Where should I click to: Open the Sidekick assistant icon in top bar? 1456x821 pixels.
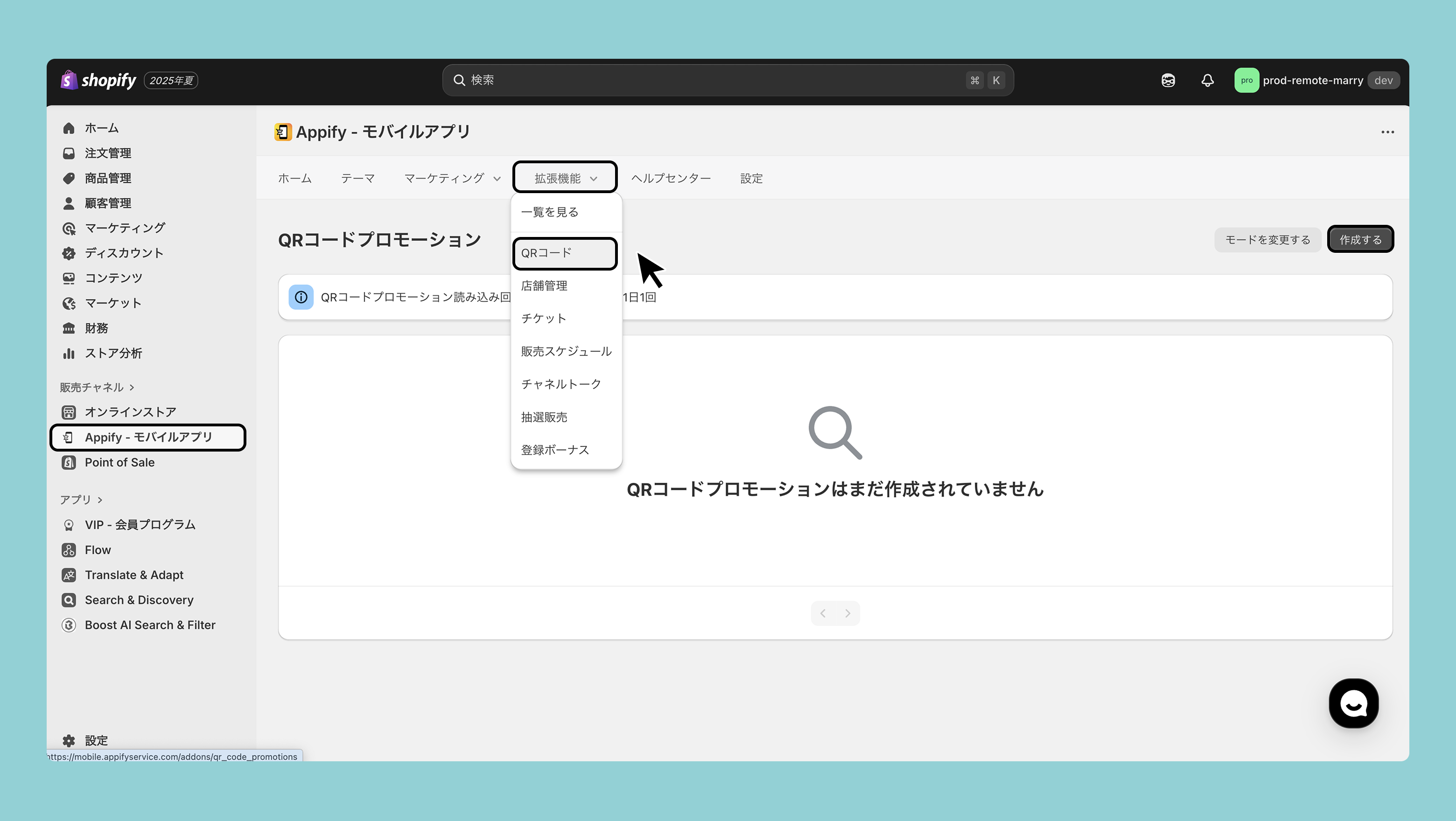pyautogui.click(x=1168, y=80)
